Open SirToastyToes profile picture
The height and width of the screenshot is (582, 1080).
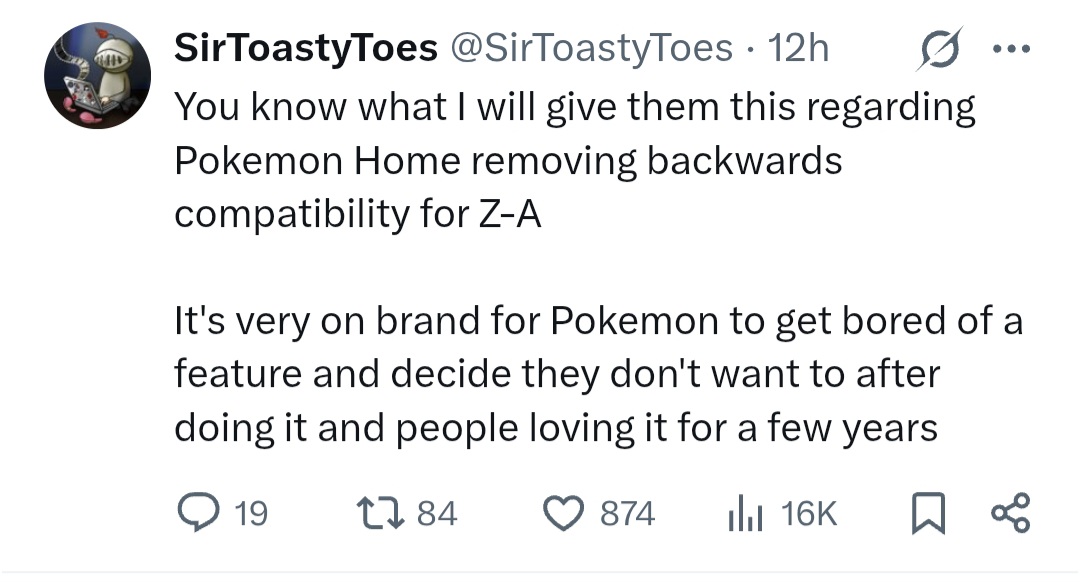(97, 77)
